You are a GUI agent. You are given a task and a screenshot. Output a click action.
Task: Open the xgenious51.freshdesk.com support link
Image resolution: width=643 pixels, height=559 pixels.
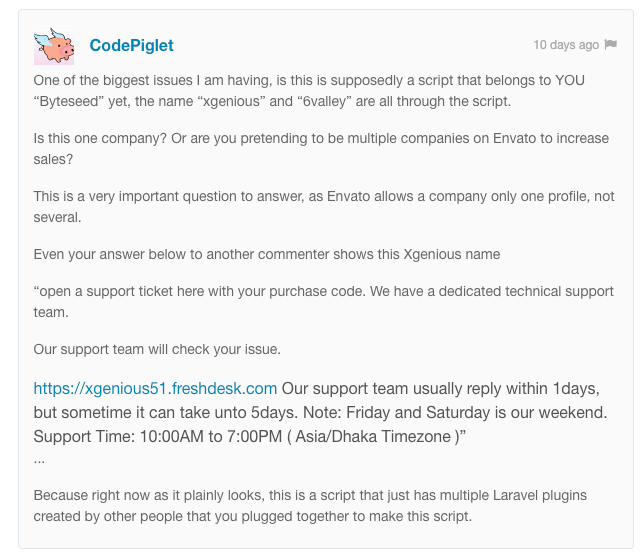(155, 388)
